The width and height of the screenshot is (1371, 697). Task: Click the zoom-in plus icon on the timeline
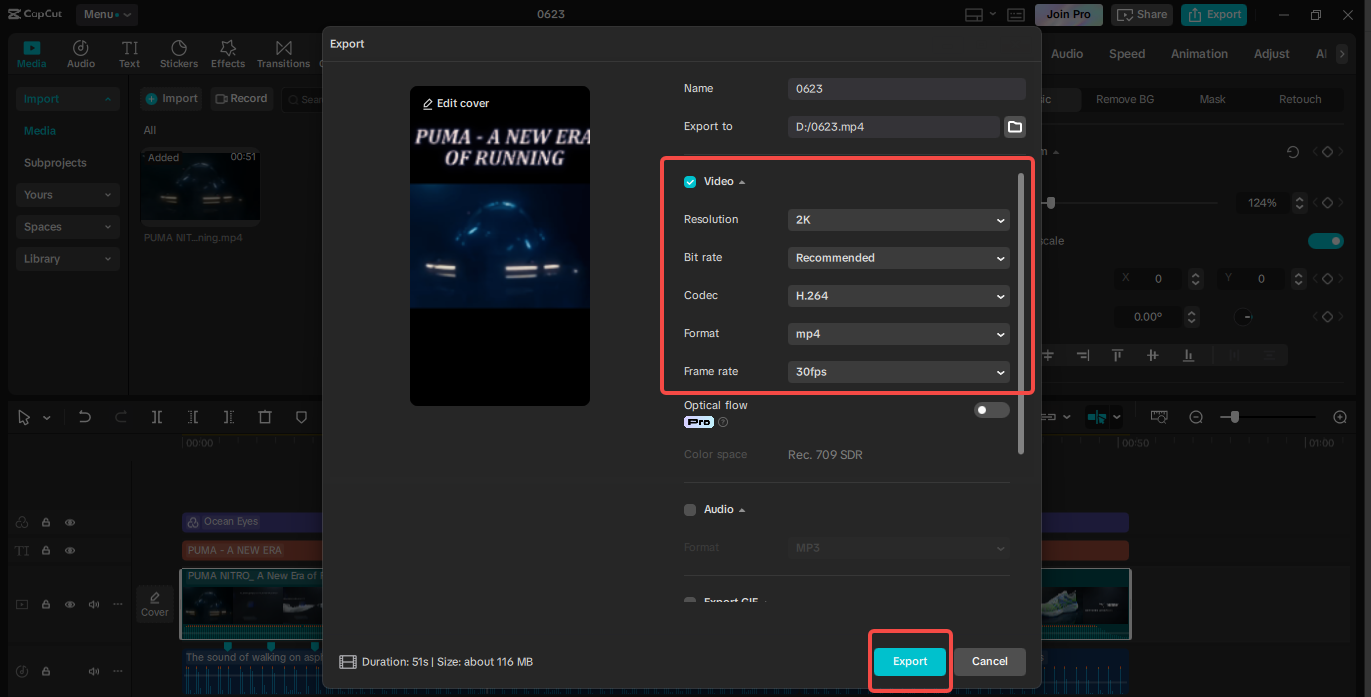[x=1340, y=416]
